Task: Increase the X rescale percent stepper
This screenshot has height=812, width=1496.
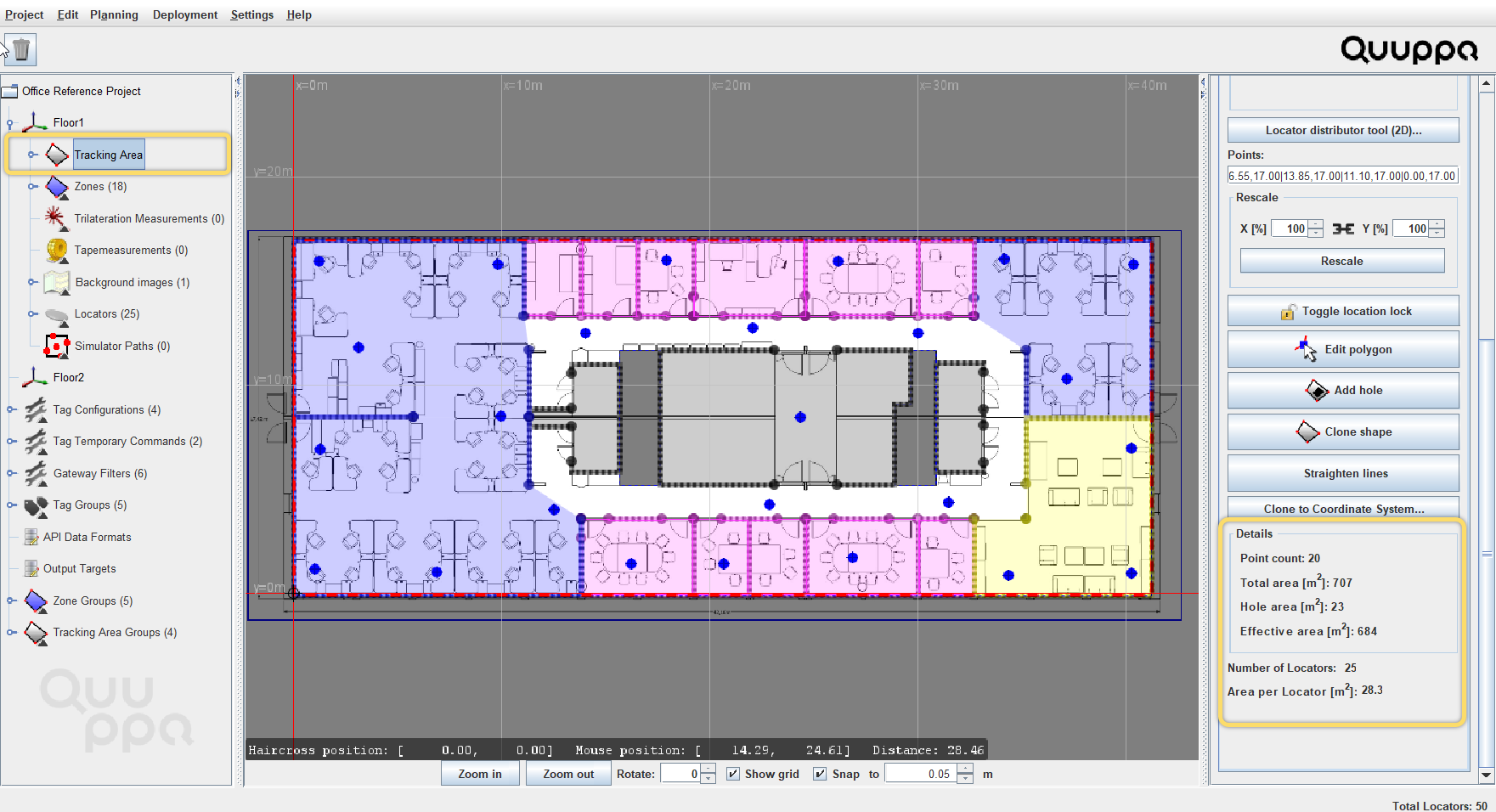Action: (x=1316, y=224)
